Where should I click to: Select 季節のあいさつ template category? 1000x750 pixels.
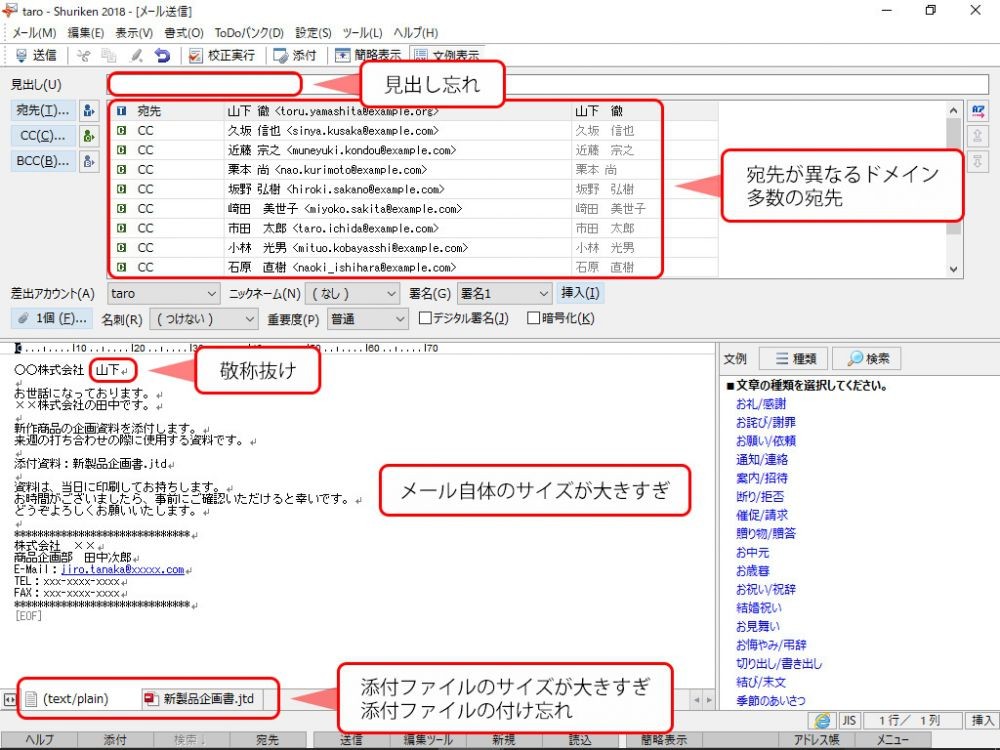tap(770, 700)
